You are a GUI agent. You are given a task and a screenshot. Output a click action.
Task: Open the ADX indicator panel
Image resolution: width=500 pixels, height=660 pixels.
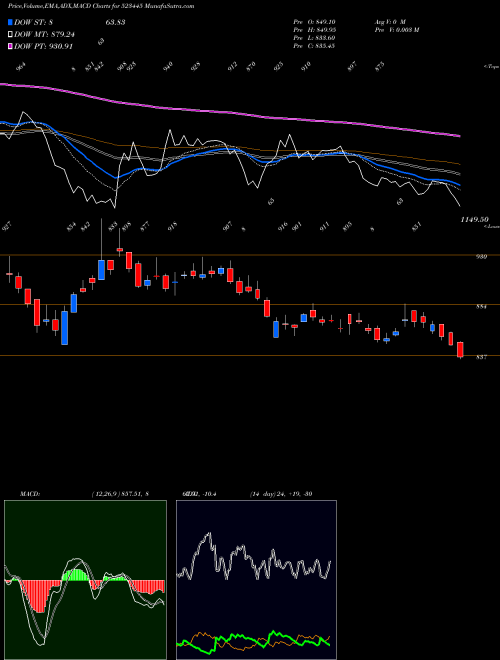(256, 580)
